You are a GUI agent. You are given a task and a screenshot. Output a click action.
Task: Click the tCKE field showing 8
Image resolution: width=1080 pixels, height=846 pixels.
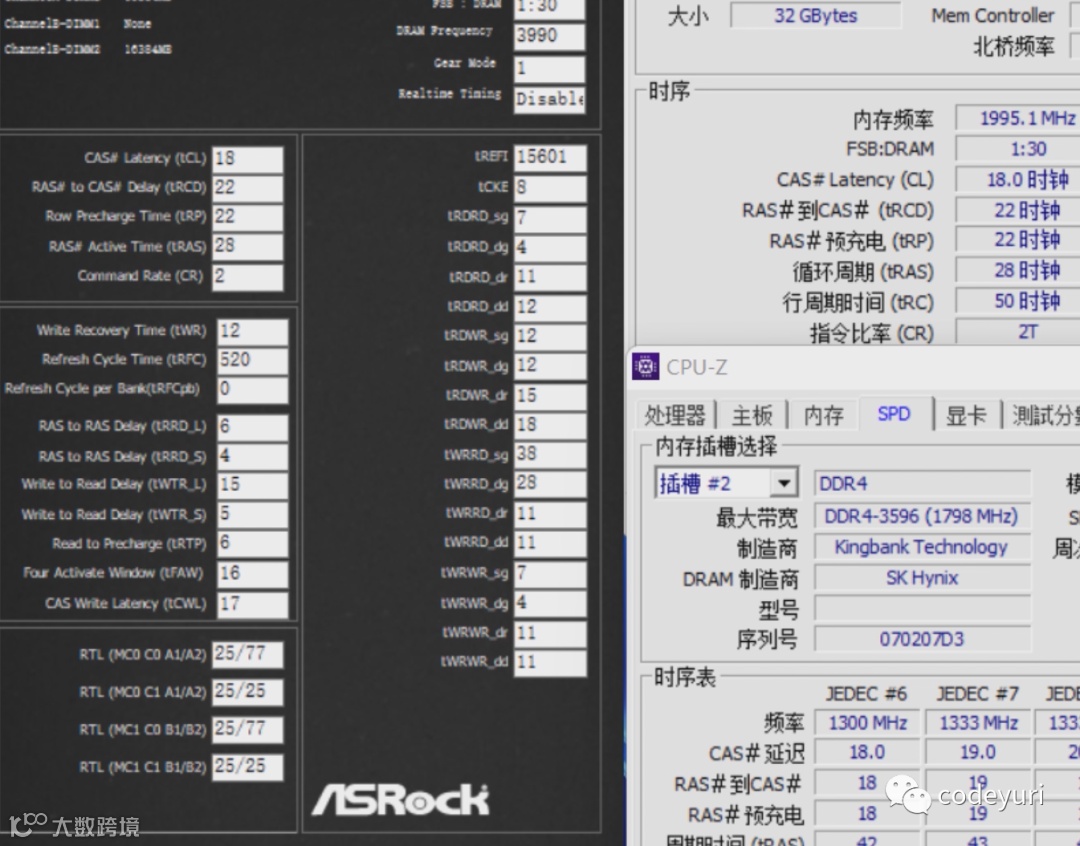pos(550,188)
